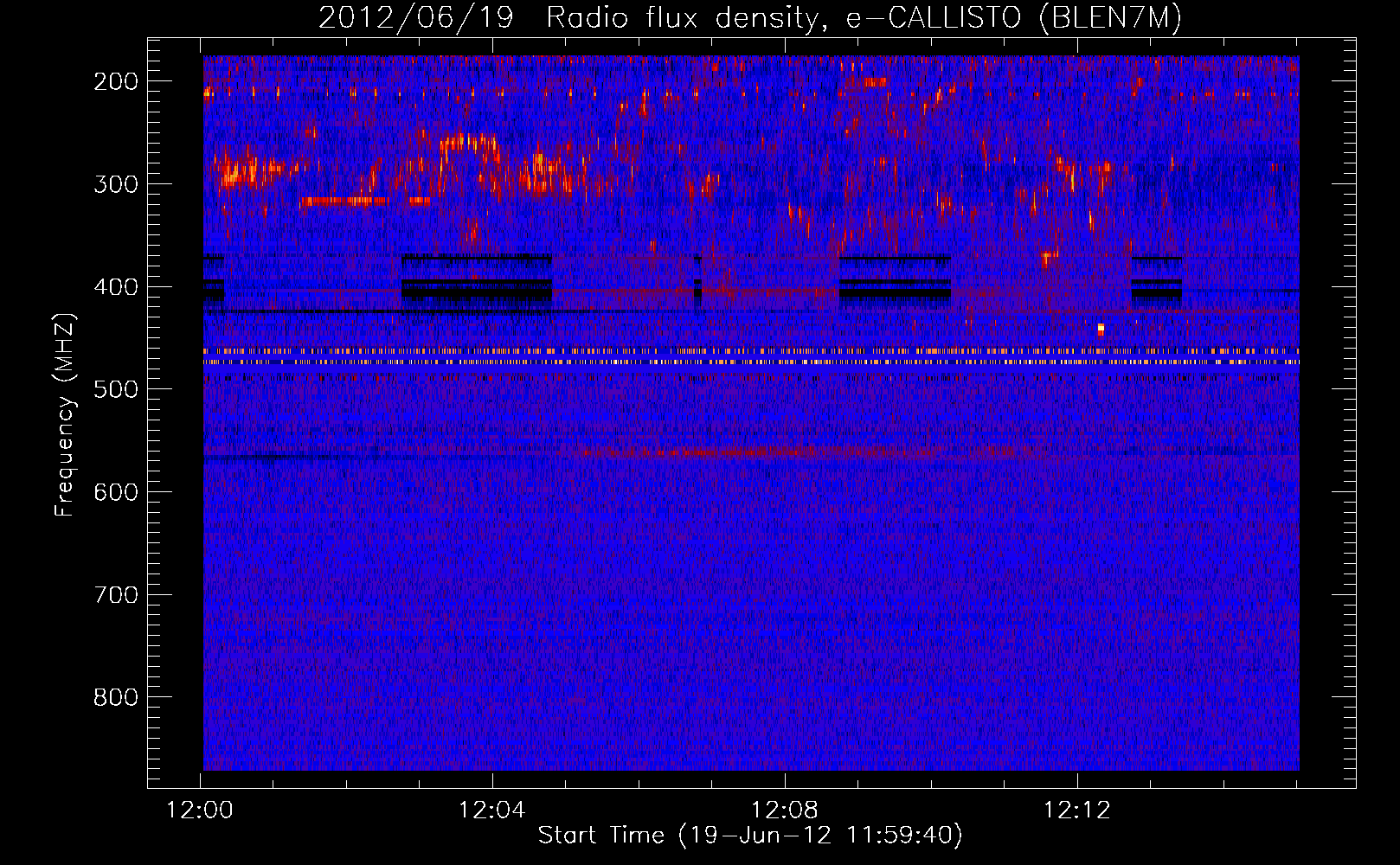Click the 400 frequency tick label
The height and width of the screenshot is (865, 1400).
(x=116, y=287)
